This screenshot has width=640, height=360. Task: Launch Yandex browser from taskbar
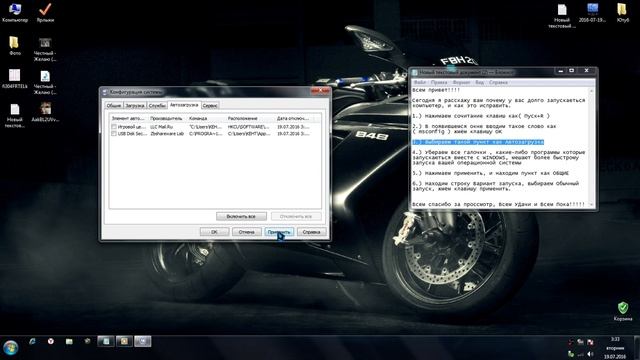click(51, 341)
